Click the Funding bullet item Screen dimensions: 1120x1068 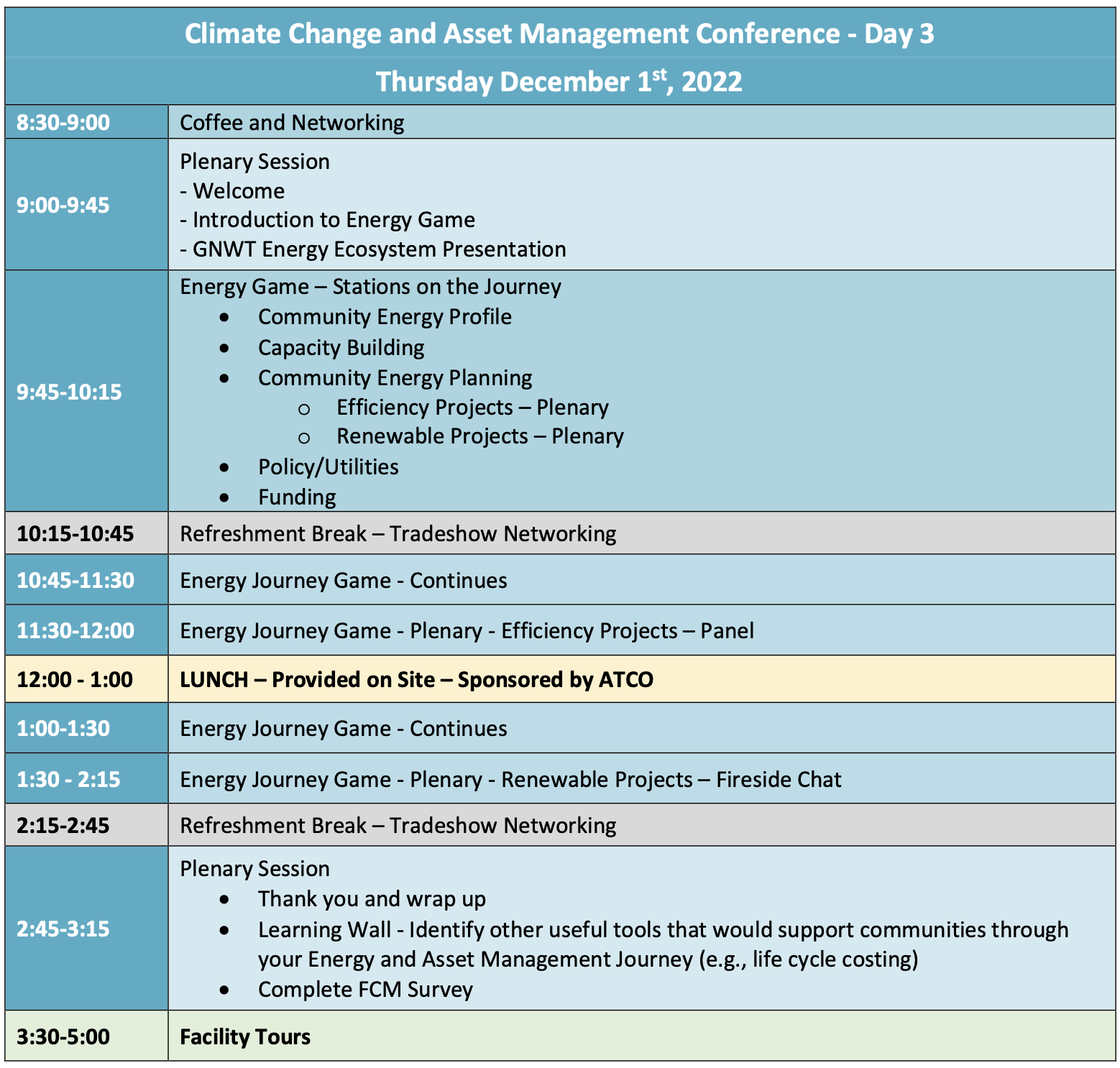click(297, 497)
